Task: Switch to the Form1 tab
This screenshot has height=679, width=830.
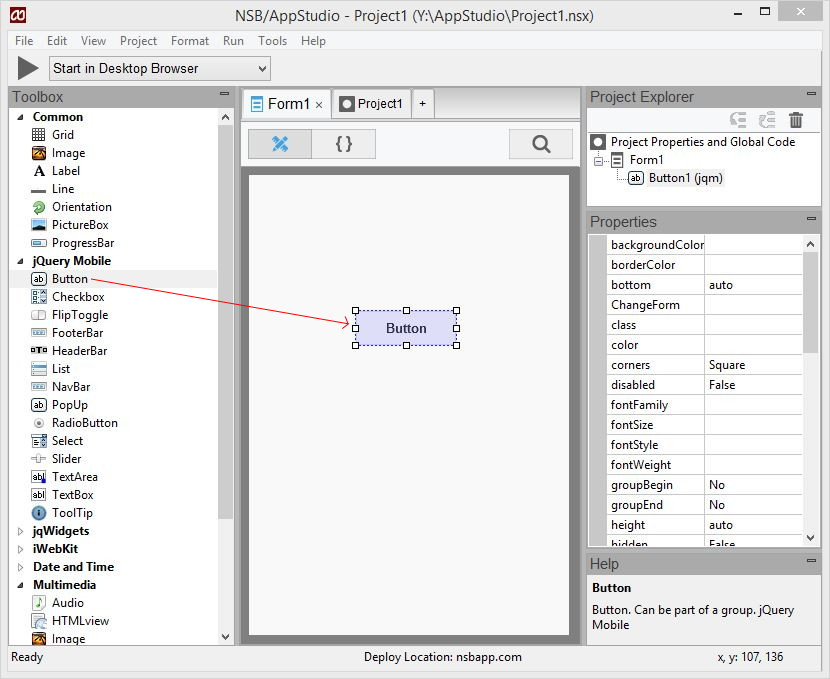Action: pyautogui.click(x=287, y=104)
